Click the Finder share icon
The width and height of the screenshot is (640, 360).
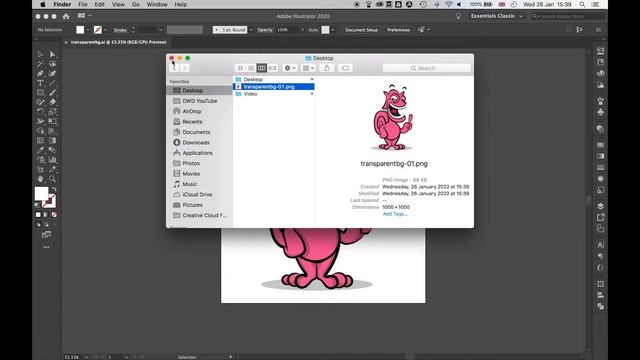[x=327, y=68]
